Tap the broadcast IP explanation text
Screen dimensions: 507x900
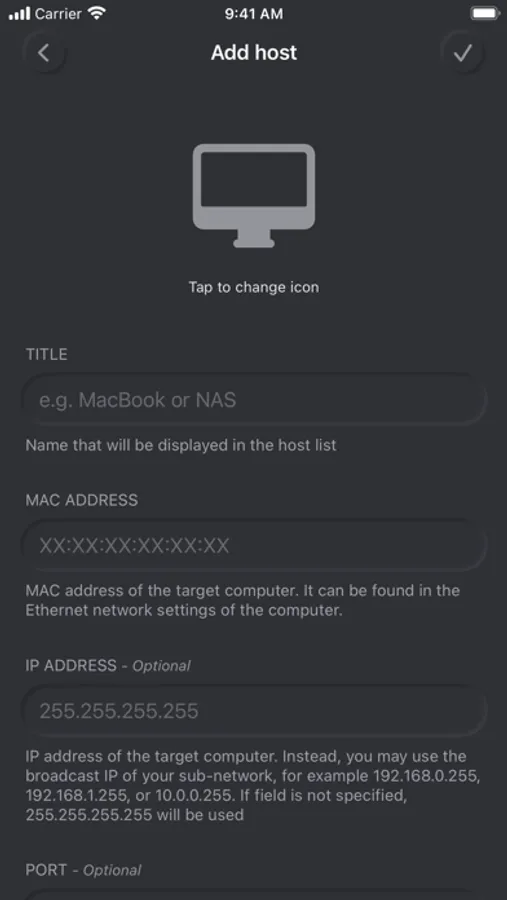pos(253,785)
